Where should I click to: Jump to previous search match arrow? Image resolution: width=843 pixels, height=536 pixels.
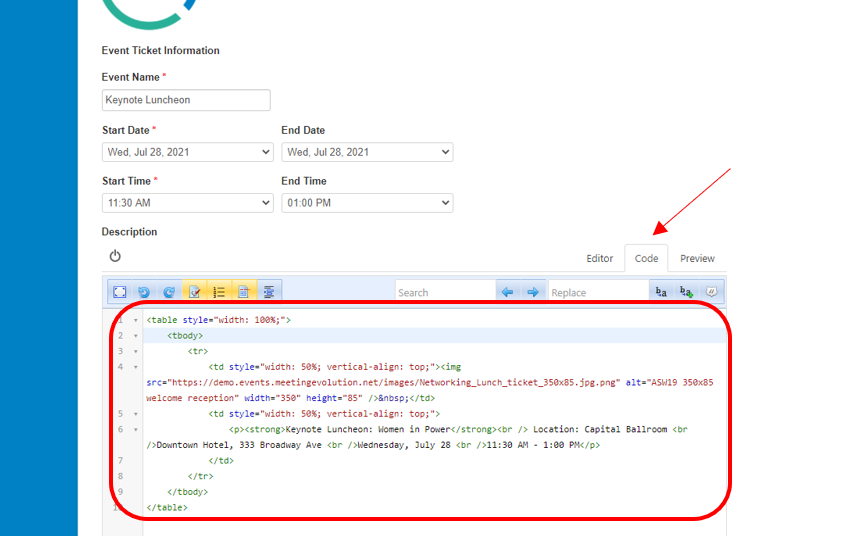(507, 292)
